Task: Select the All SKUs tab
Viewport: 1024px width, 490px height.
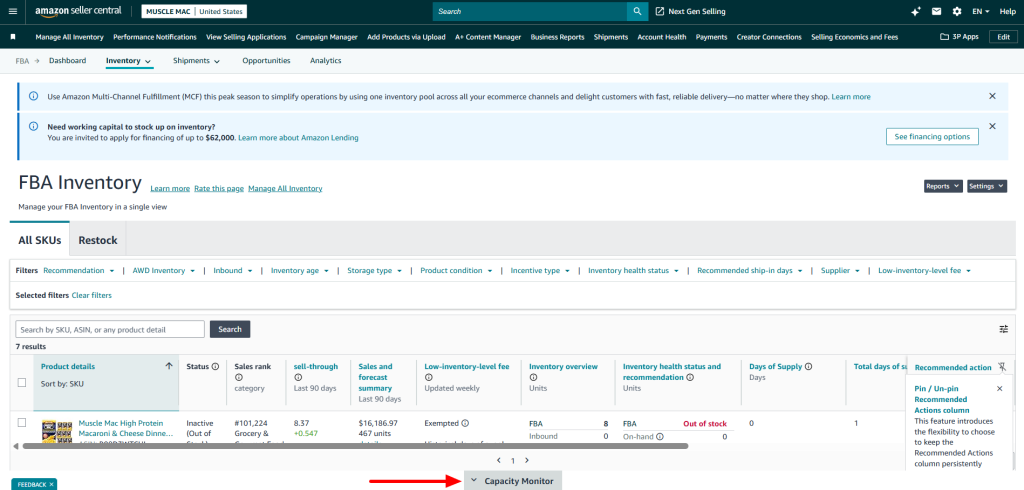Action: [40, 240]
